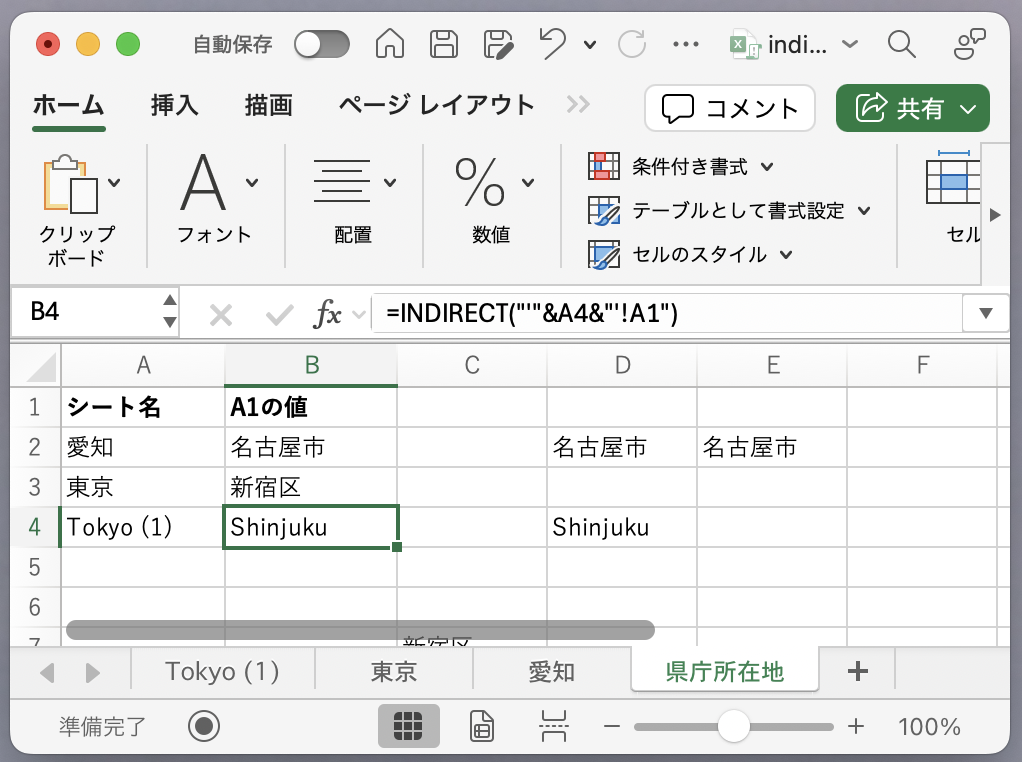Click into the formula bar text
The height and width of the screenshot is (762, 1022).
pyautogui.click(x=666, y=314)
